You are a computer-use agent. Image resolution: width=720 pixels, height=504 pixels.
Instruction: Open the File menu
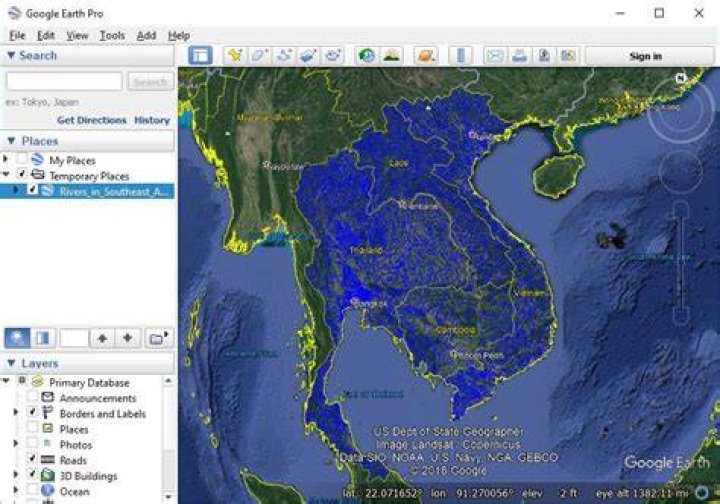pos(17,35)
